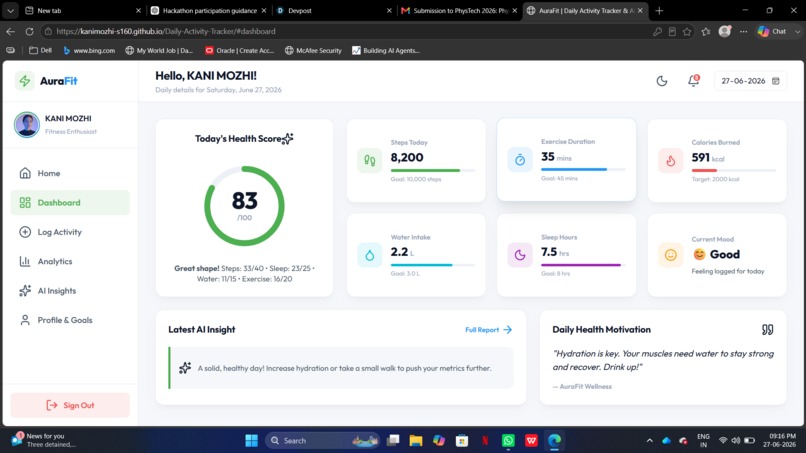Click the browser Back arrow
The width and height of the screenshot is (806, 453).
tap(10, 31)
